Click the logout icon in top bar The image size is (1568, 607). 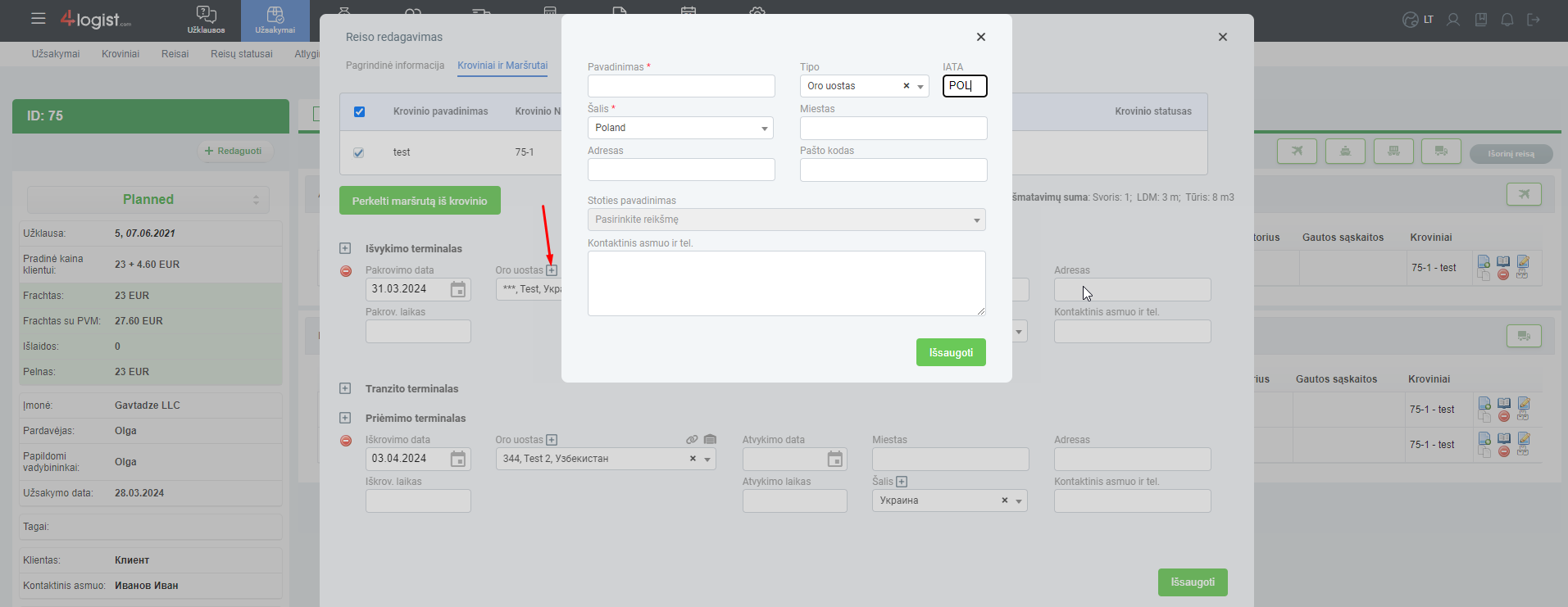[1534, 20]
